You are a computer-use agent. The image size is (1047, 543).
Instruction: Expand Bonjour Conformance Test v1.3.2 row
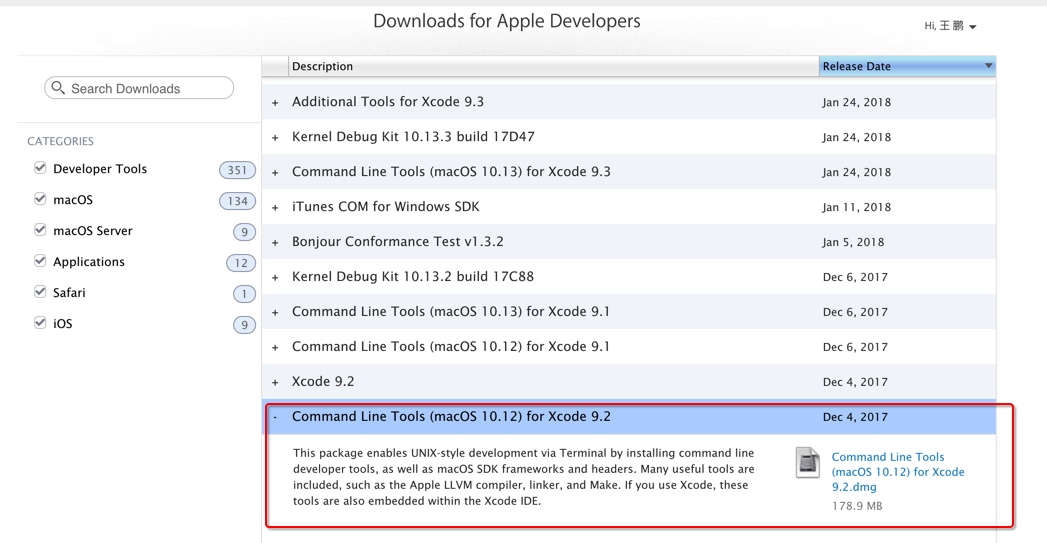[275, 242]
